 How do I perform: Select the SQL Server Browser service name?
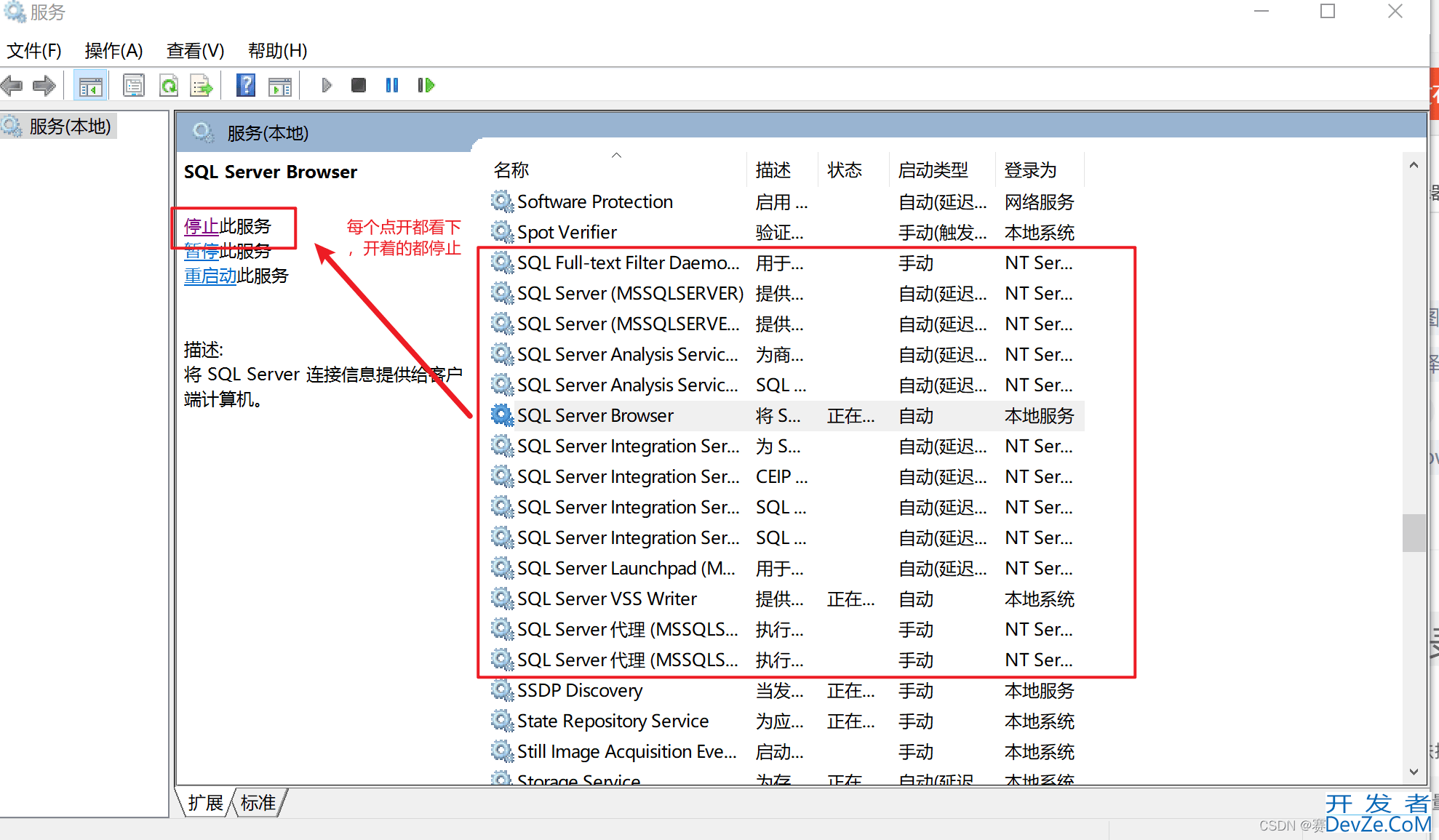tap(595, 415)
